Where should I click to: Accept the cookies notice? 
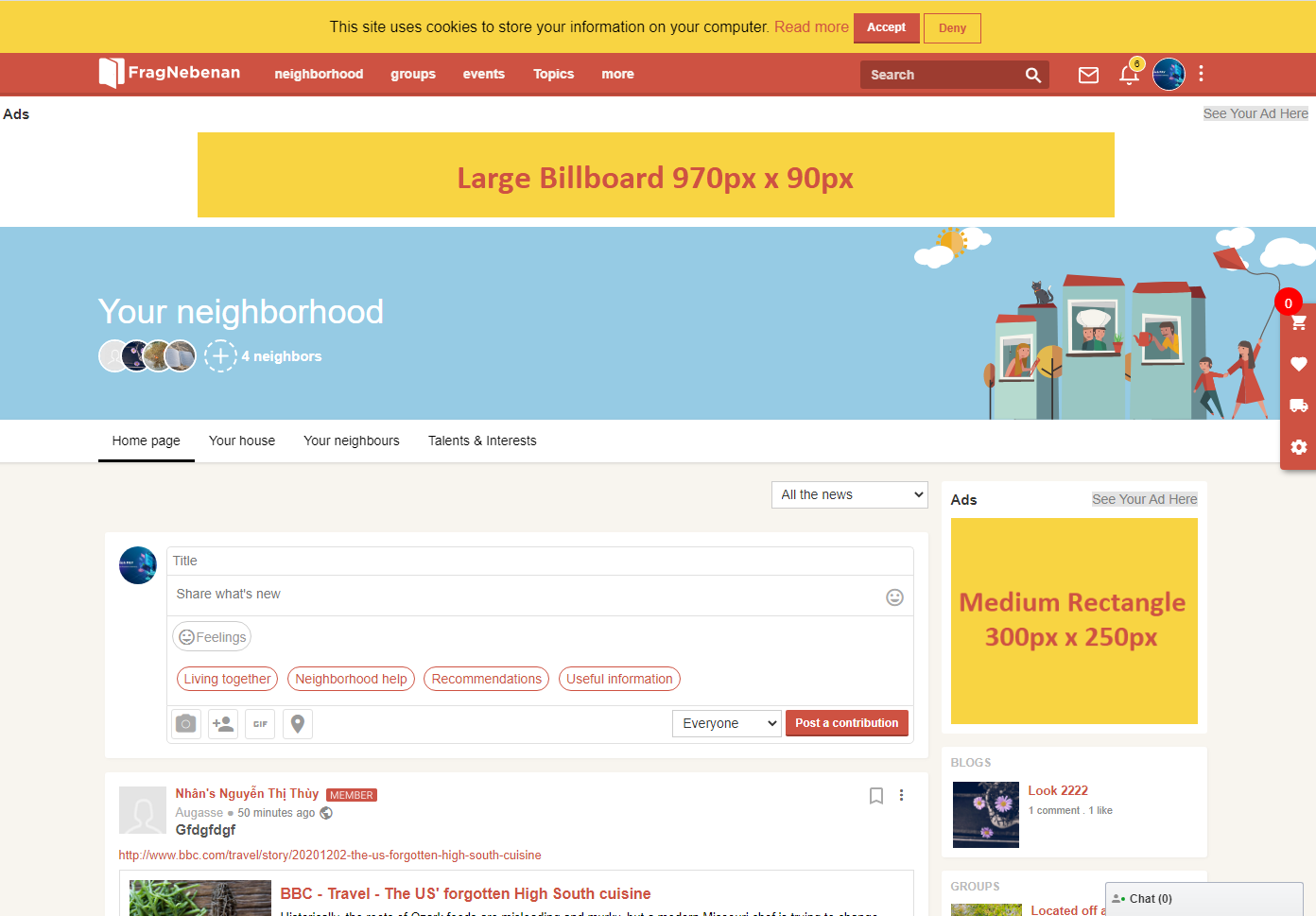click(886, 27)
